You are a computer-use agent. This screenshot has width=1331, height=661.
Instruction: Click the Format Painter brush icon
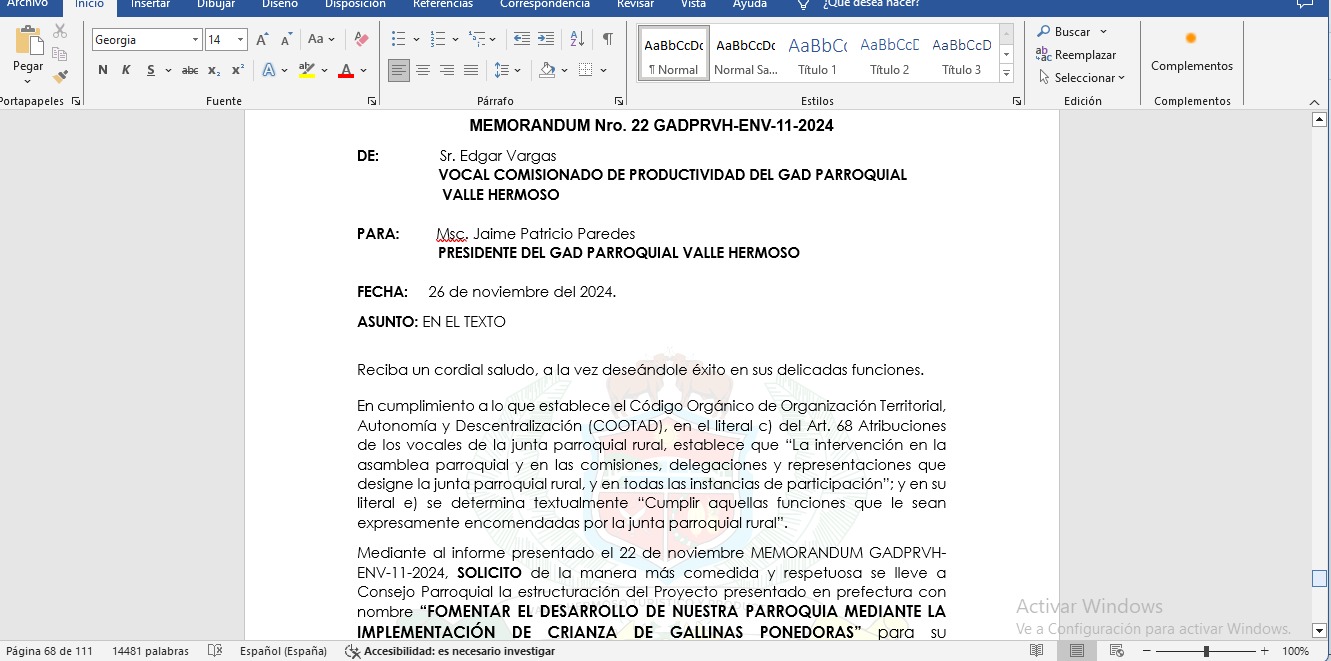pos(60,77)
